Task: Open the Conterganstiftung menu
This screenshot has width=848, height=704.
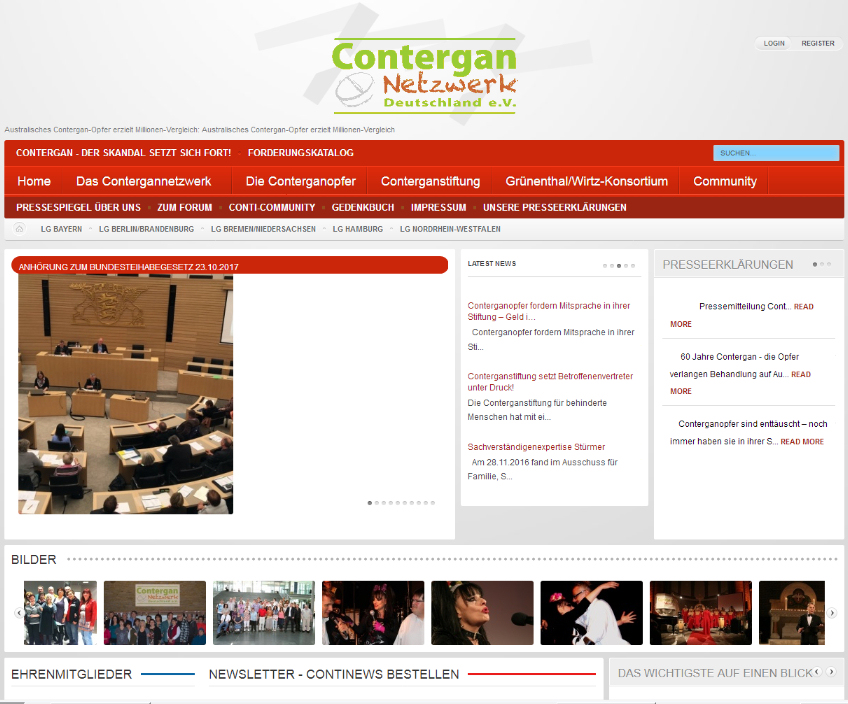Action: (430, 181)
